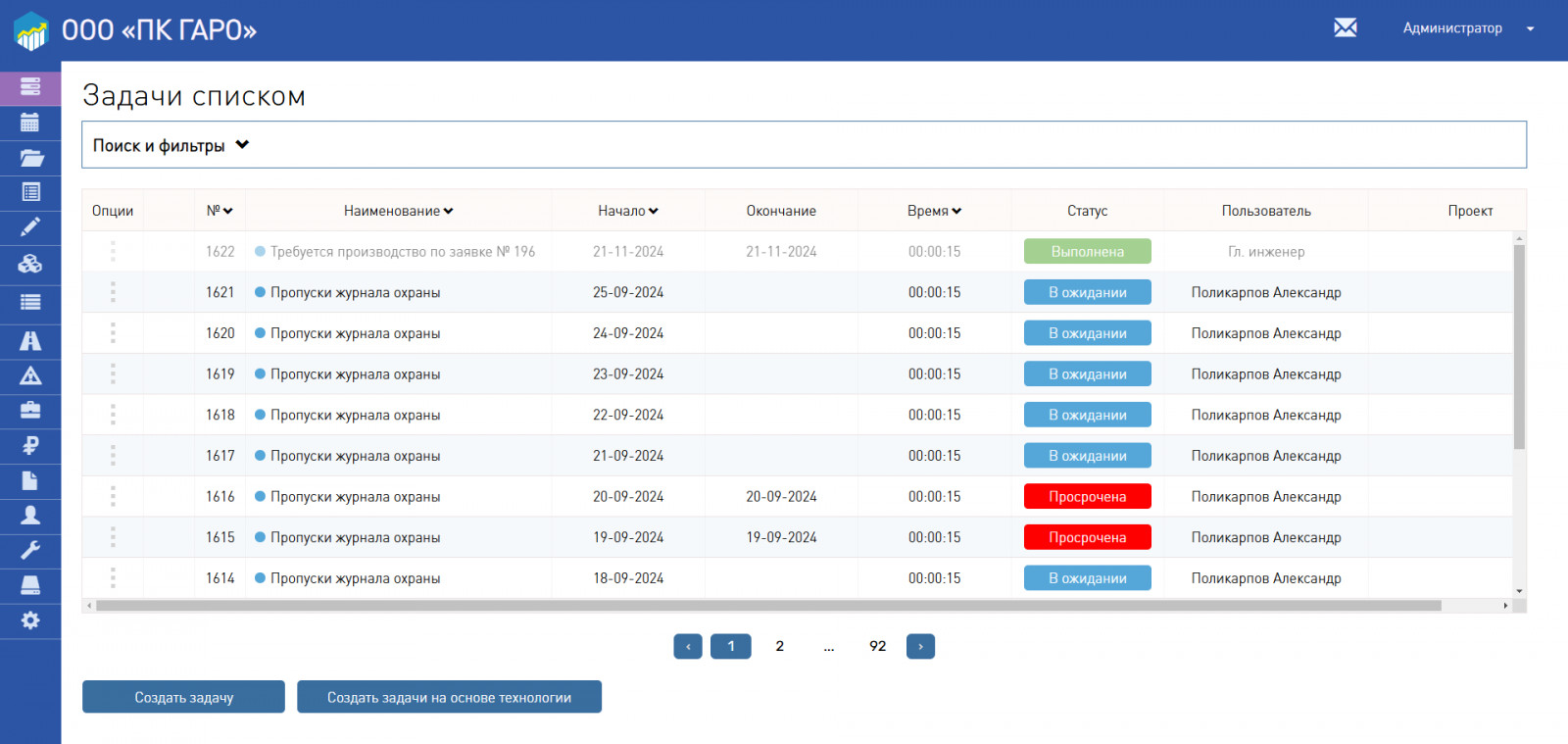The image size is (1568, 744).
Task: Click В ожидании status of task 1617
Action: [x=1088, y=456]
